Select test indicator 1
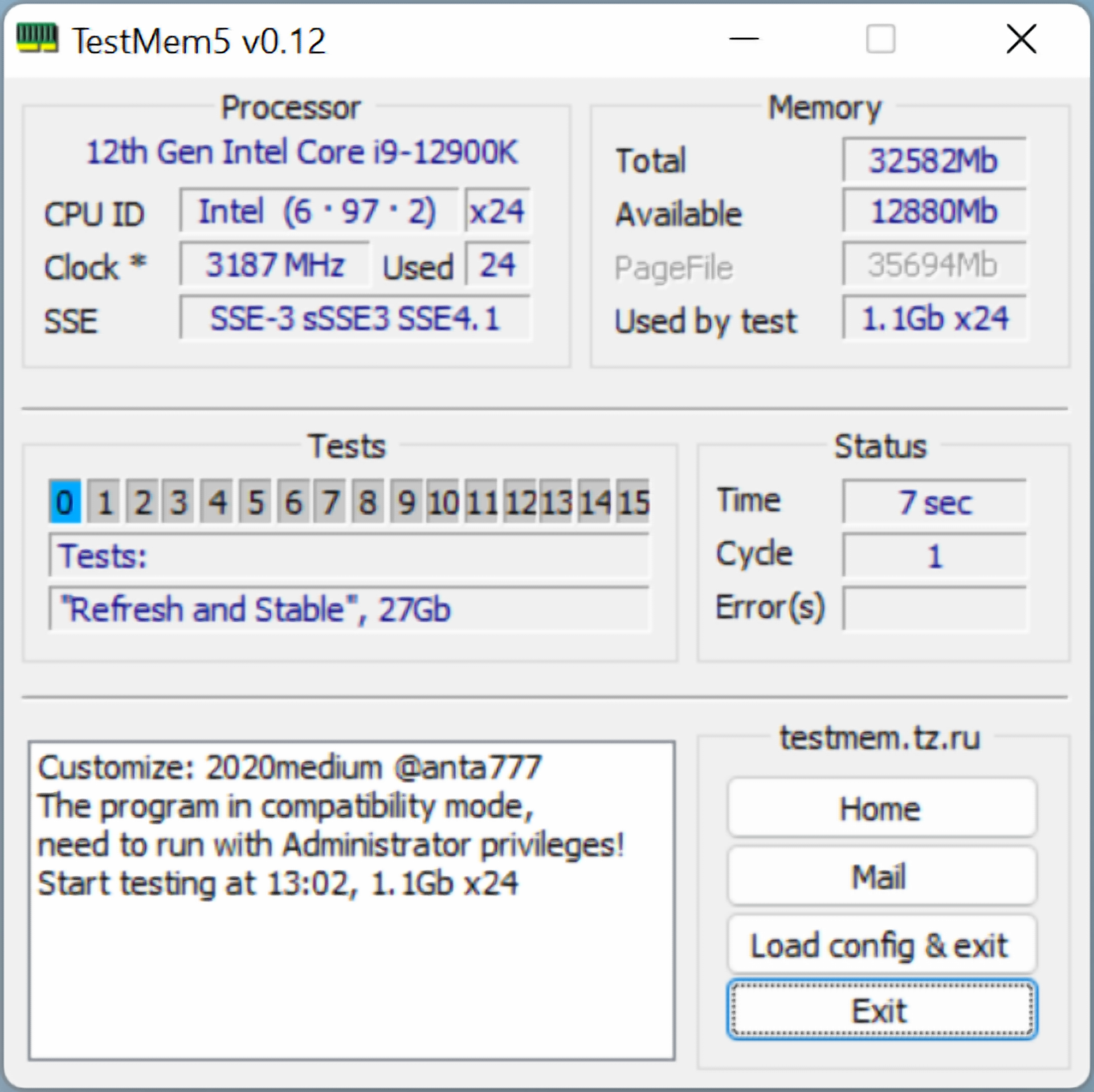The width and height of the screenshot is (1094, 1092). pyautogui.click(x=104, y=502)
